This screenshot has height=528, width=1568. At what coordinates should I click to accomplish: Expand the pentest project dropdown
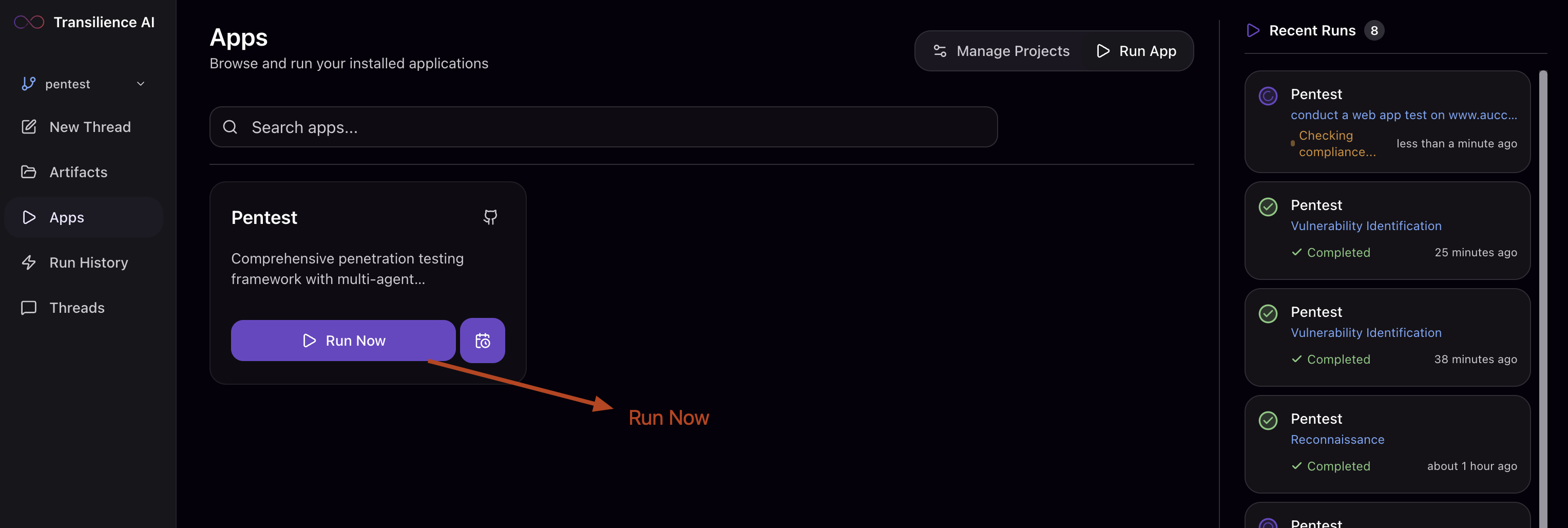pyautogui.click(x=83, y=83)
